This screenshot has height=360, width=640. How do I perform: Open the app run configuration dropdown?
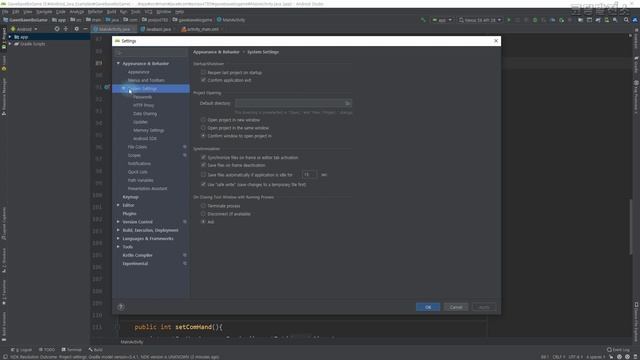pos(442,20)
